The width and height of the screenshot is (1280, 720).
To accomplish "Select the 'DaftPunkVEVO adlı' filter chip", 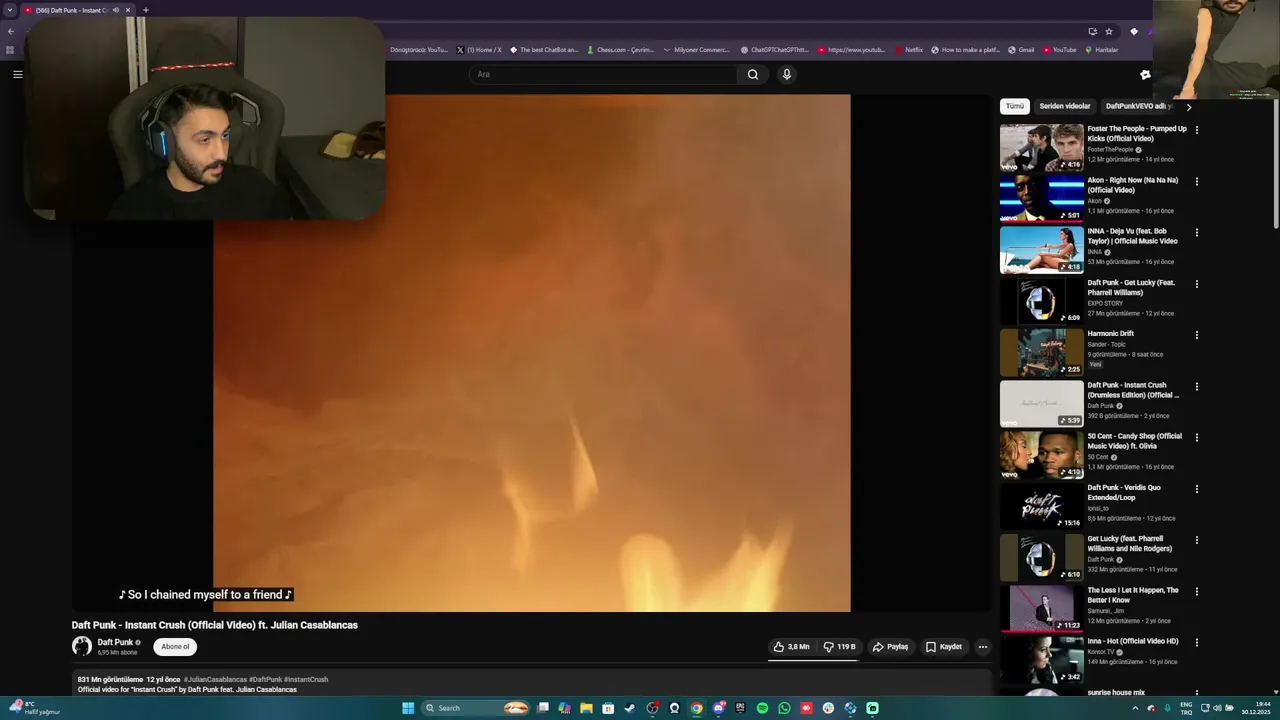I will point(1138,106).
